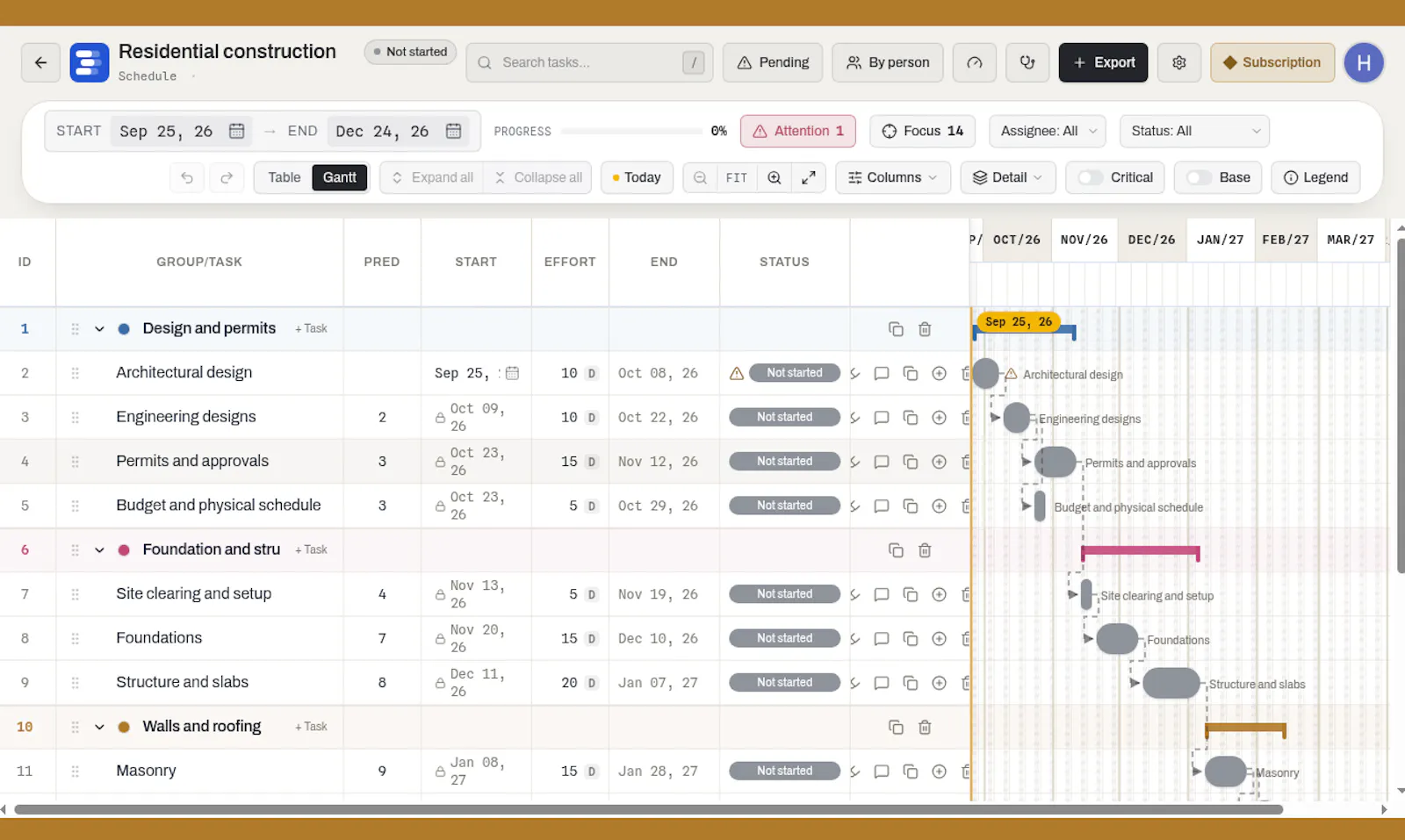Click the Attention 1 filter

point(798,131)
